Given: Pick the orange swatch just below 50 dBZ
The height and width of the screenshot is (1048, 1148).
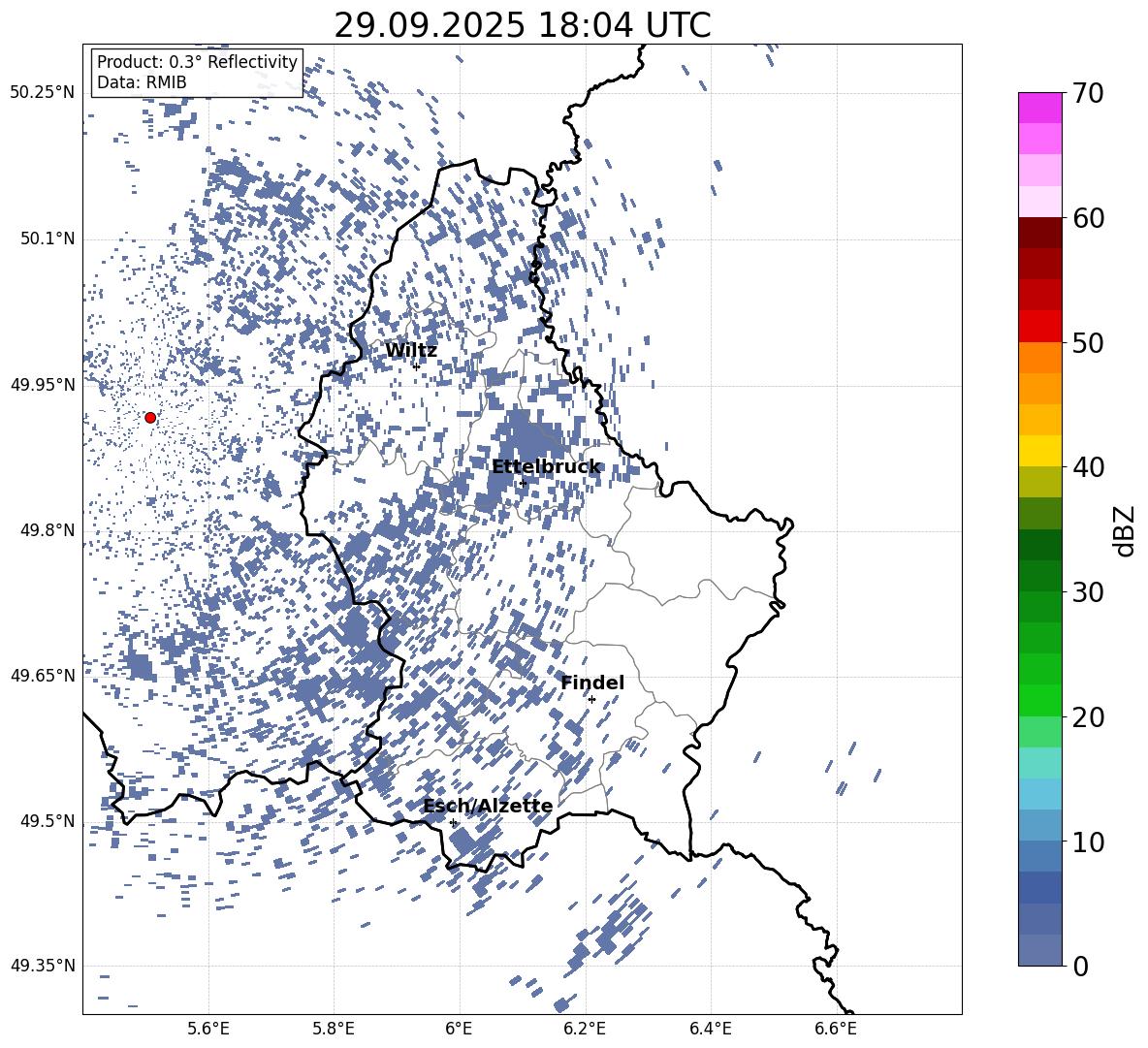Looking at the screenshot, I should 1039,358.
